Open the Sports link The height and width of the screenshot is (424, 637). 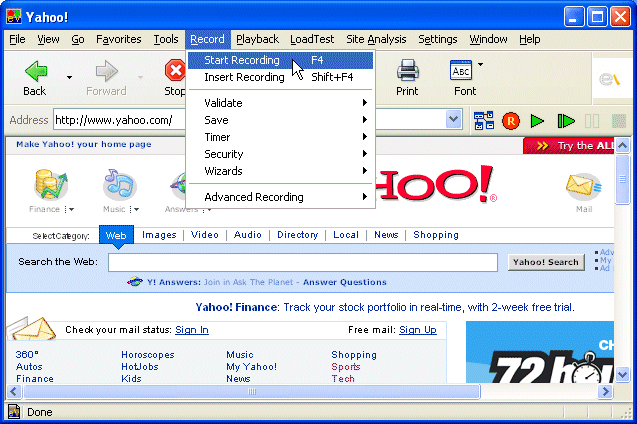tap(346, 367)
